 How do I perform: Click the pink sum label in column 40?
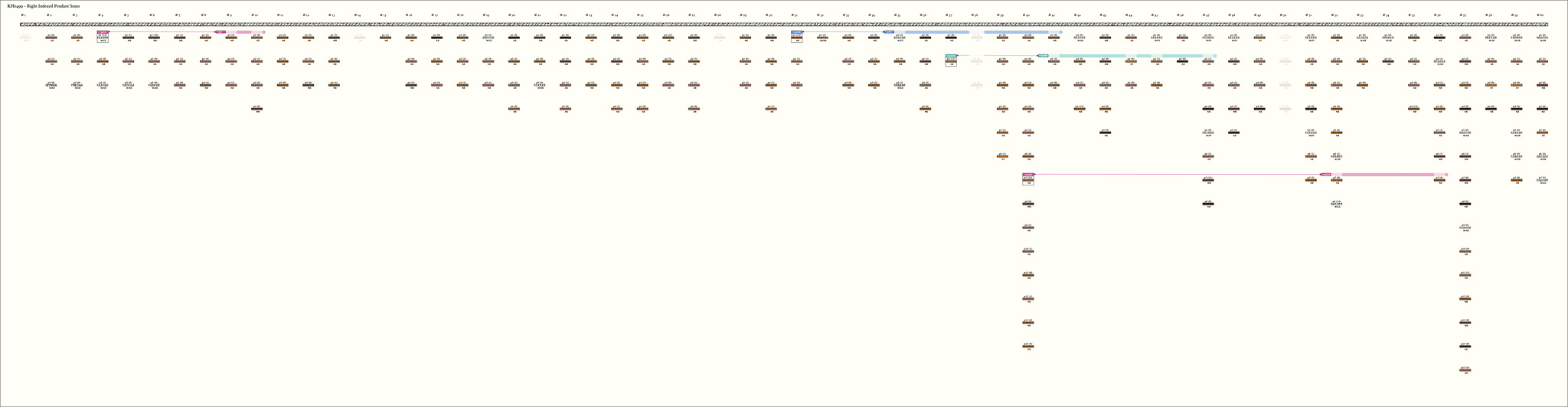coord(1027,175)
